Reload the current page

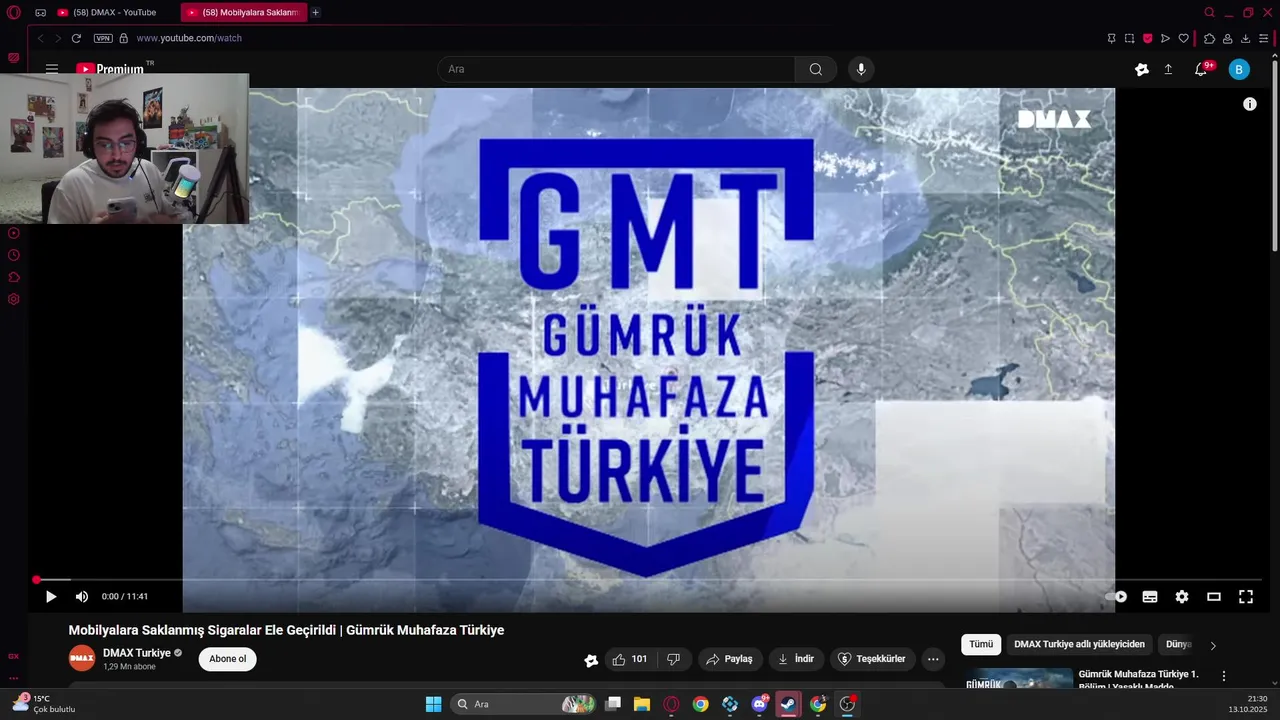pyautogui.click(x=76, y=38)
